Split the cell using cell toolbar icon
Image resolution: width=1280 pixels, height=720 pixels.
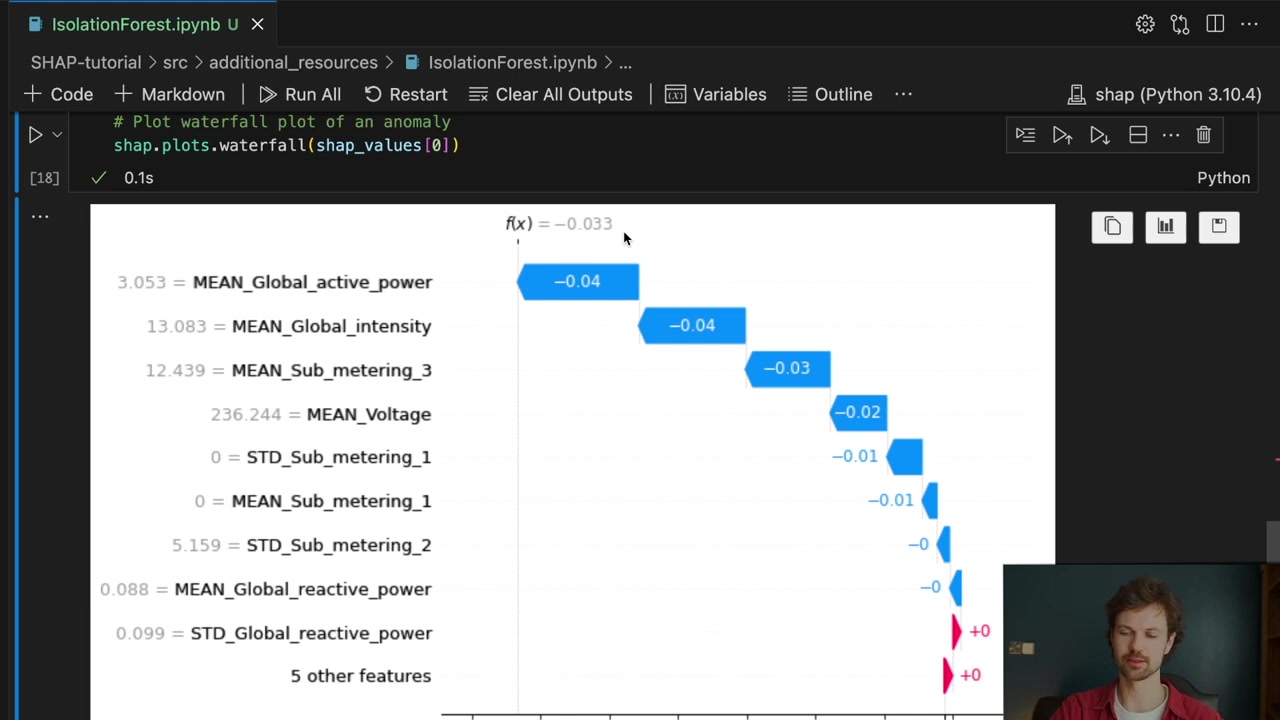click(x=1138, y=135)
